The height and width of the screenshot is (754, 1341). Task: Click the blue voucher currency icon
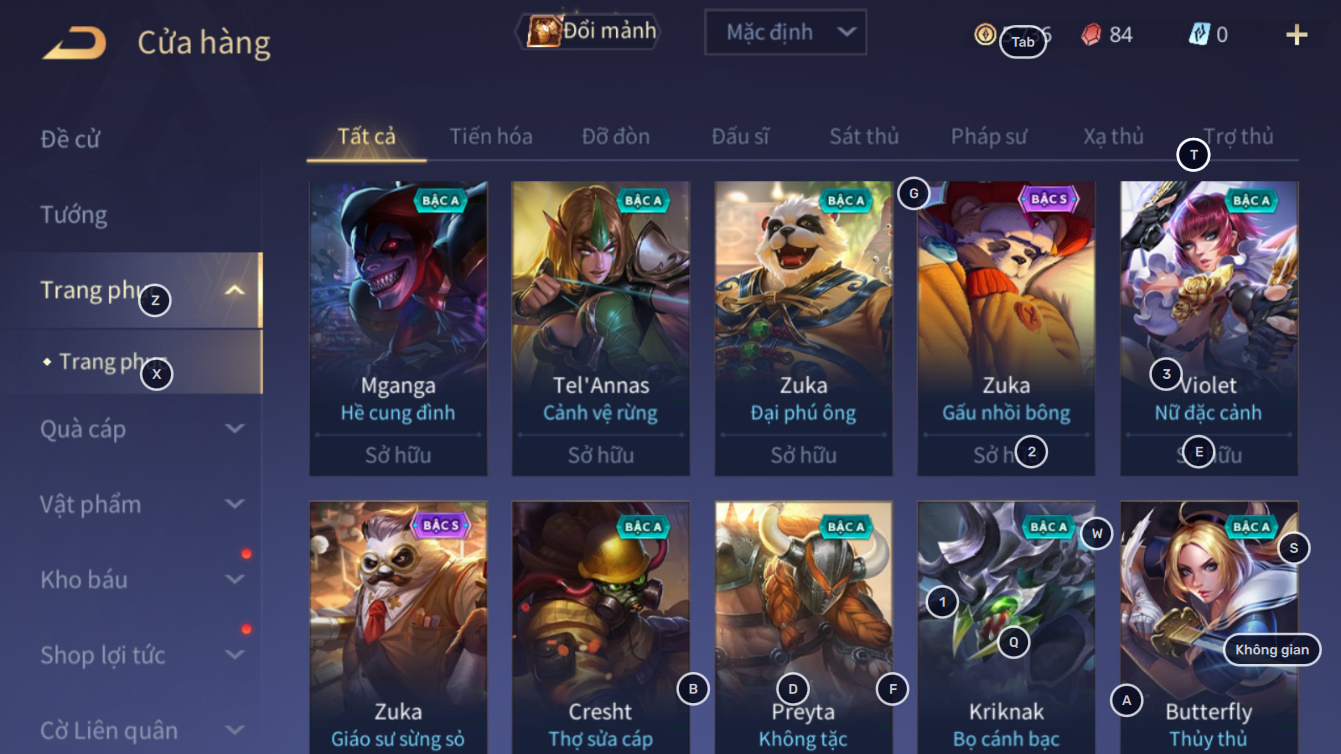[x=1199, y=34]
